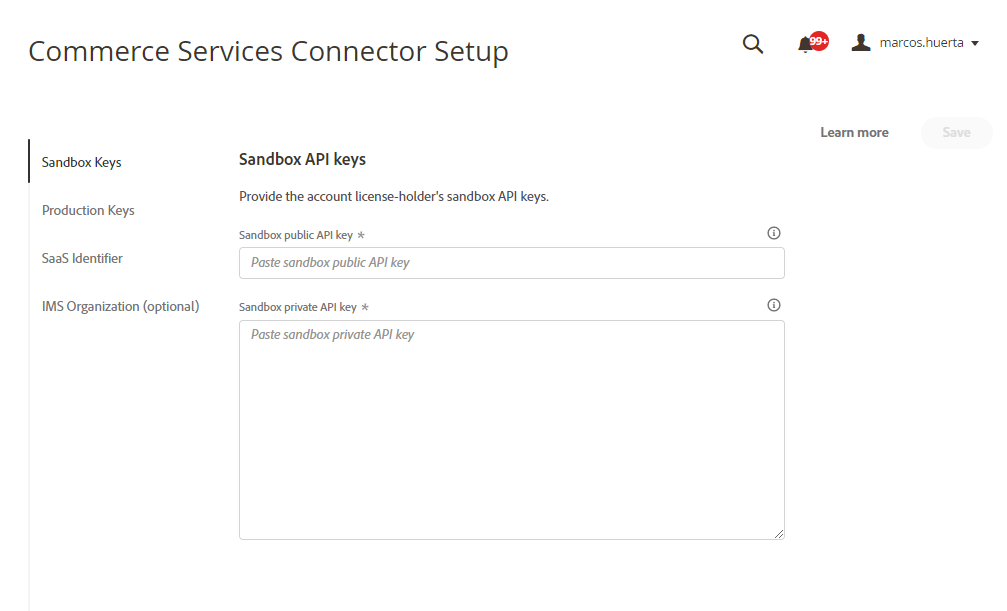
Task: Click the Commerce Services Connector Setup title
Action: [x=268, y=51]
